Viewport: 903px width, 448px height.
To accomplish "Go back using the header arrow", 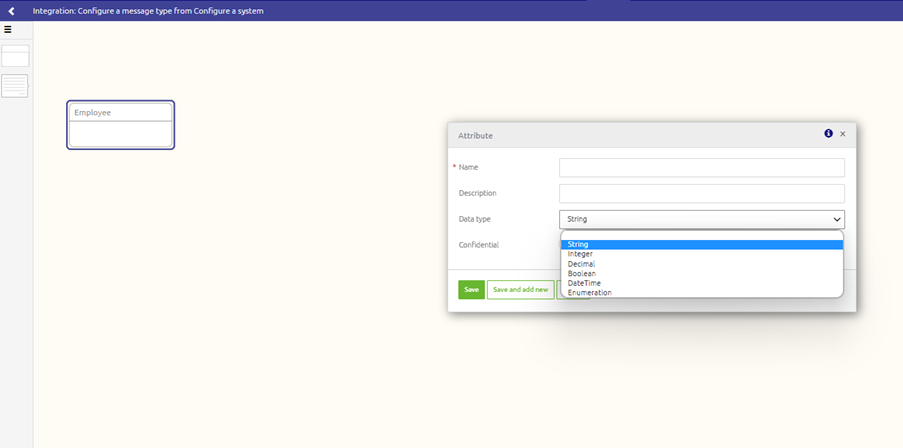I will [11, 11].
